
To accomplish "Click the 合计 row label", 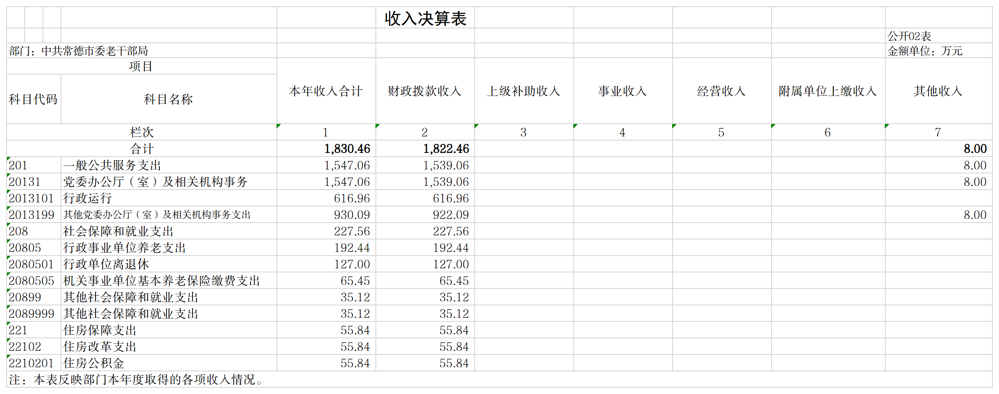I will pyautogui.click(x=141, y=149).
